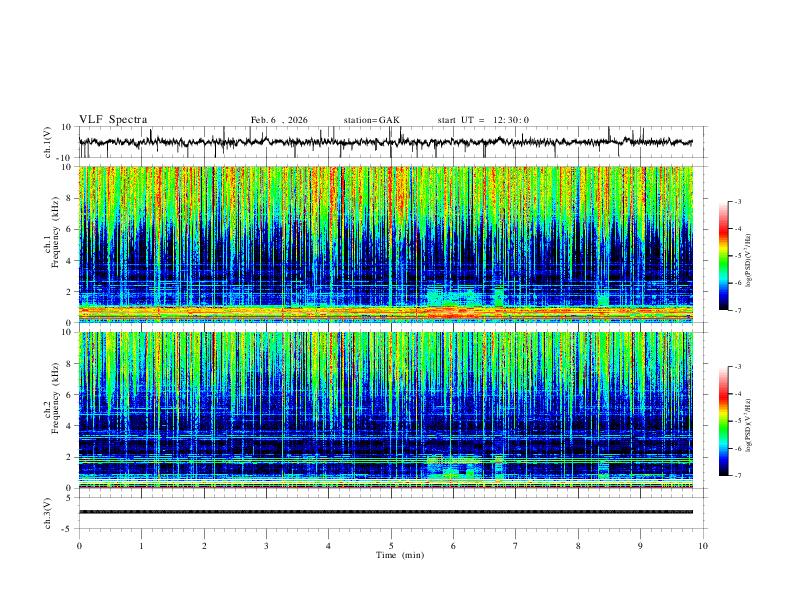
Task: Click the "-3" tick on ch.1 colorbar
Action: pos(738,201)
